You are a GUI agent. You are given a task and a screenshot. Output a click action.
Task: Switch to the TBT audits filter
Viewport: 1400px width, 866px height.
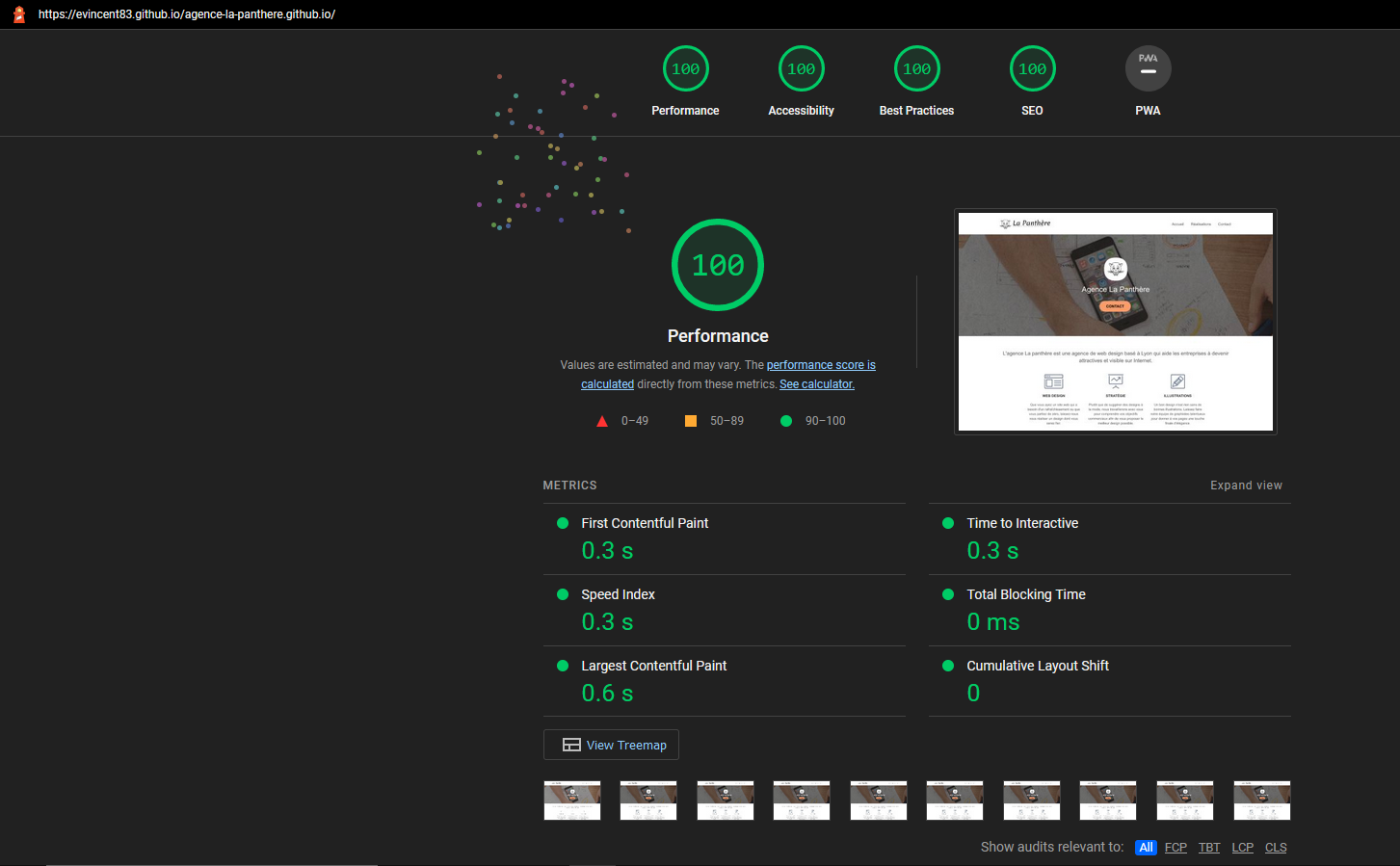click(x=1209, y=847)
